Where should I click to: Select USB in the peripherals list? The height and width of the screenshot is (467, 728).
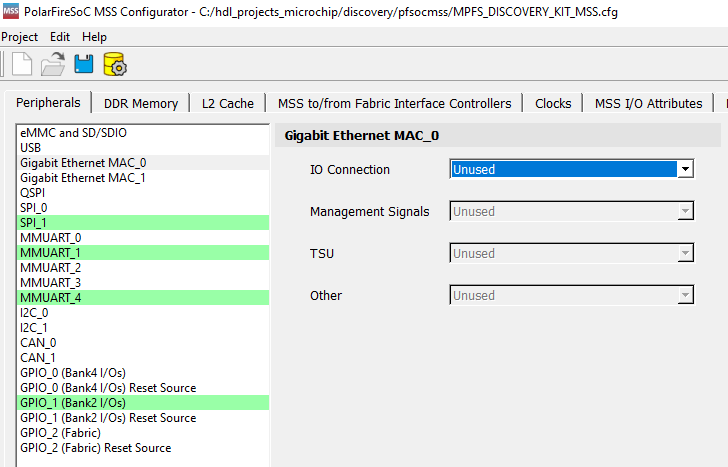(x=31, y=147)
